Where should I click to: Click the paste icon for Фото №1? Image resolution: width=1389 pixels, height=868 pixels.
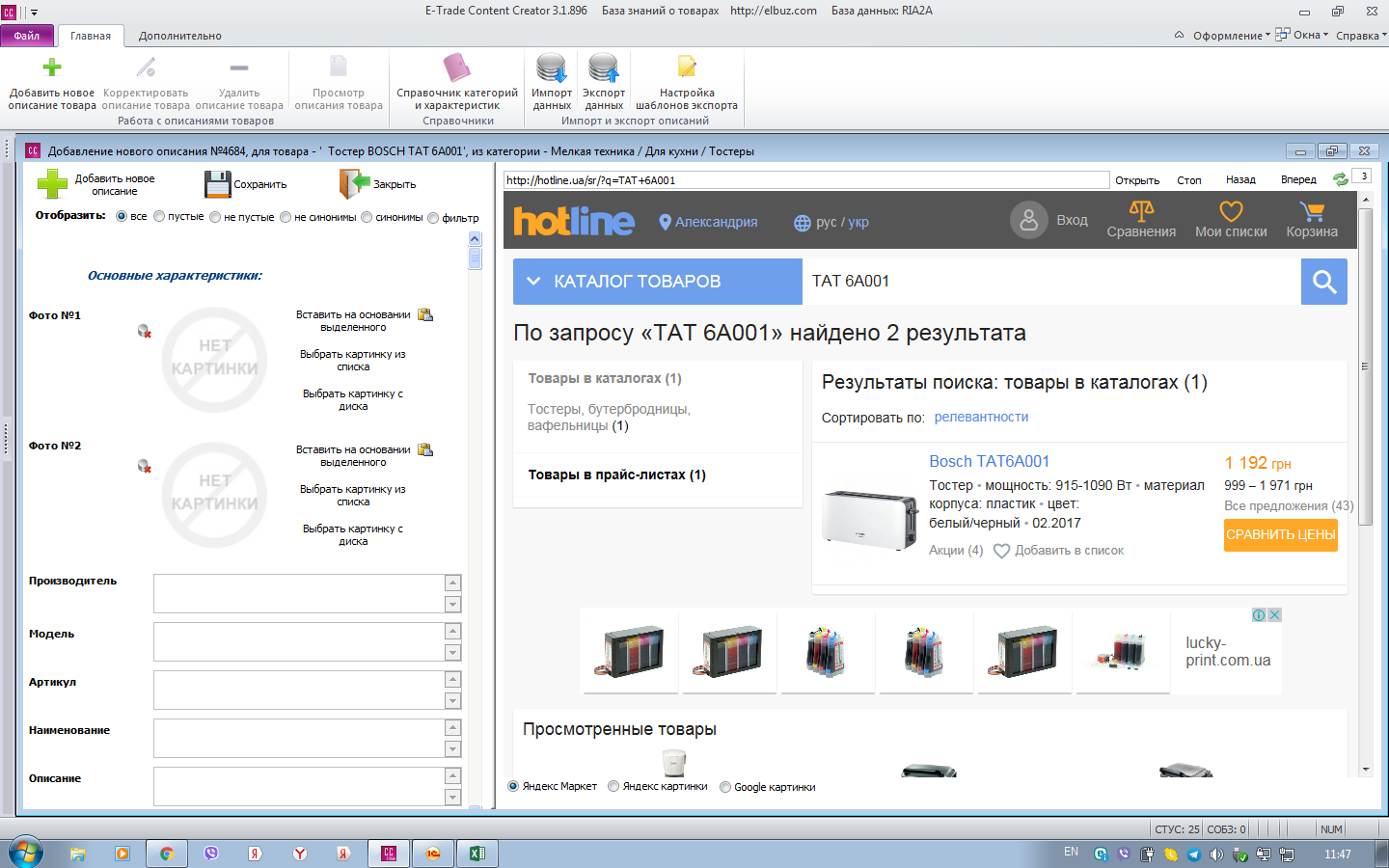tap(425, 314)
